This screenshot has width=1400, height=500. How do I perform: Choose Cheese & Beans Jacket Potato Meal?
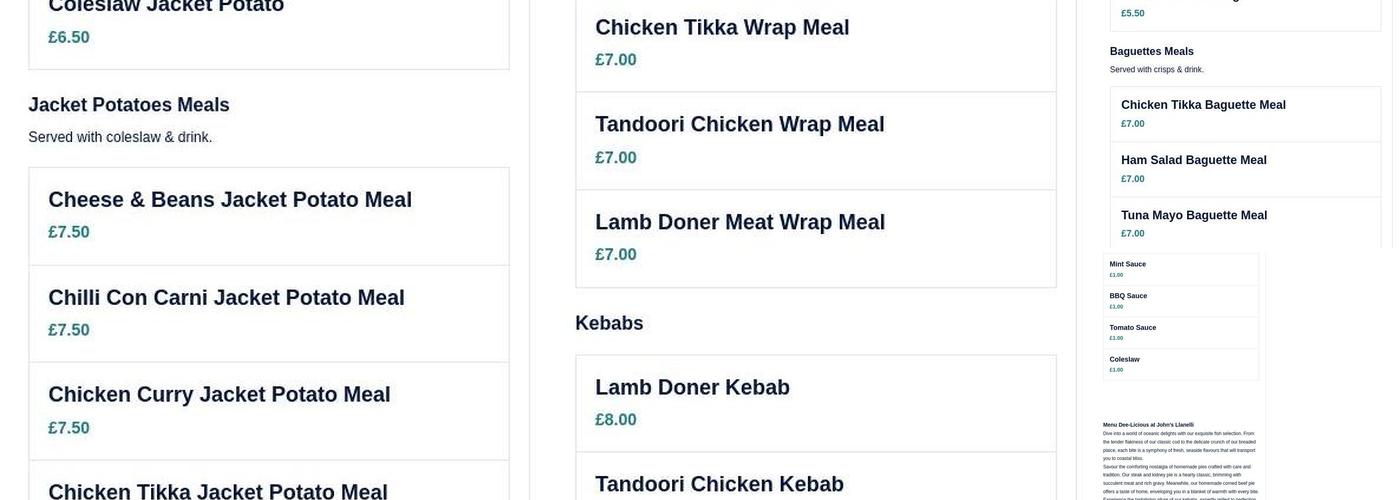tap(268, 215)
